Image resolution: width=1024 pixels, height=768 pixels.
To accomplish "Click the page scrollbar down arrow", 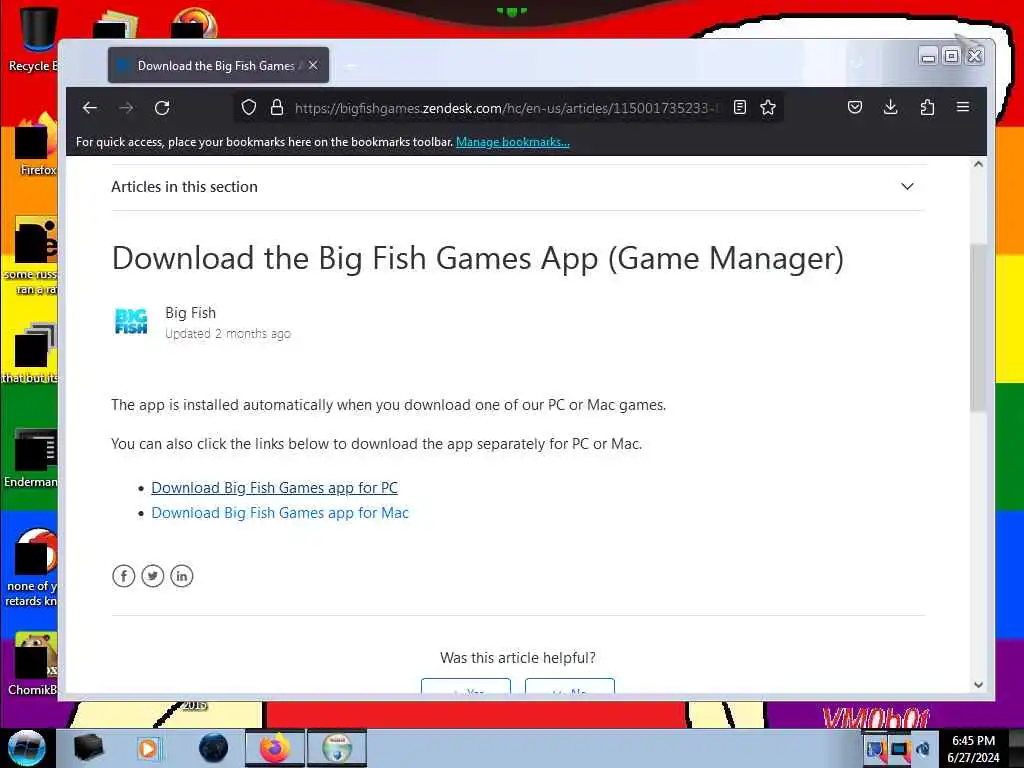I will coord(978,685).
